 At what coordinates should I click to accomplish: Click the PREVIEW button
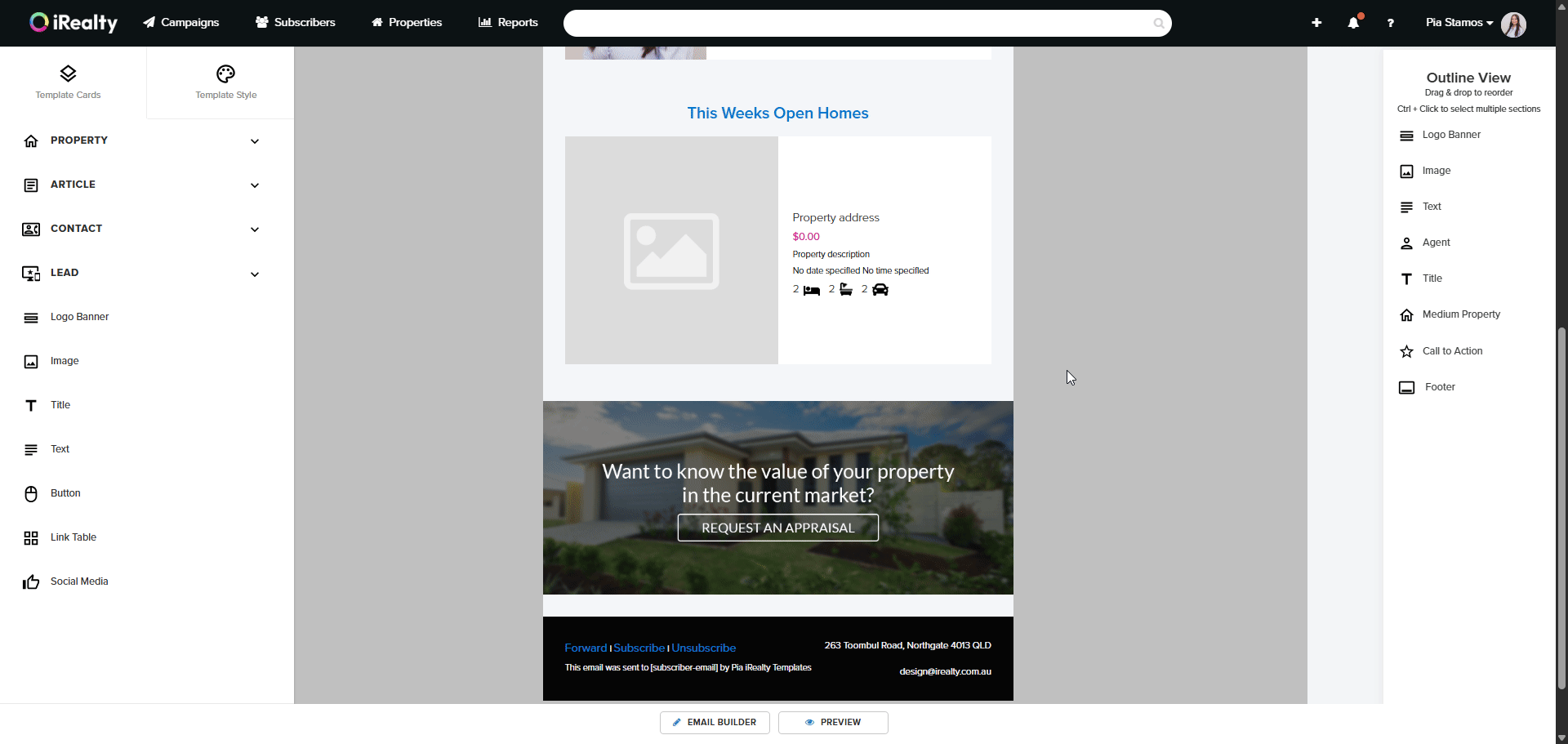point(833,722)
